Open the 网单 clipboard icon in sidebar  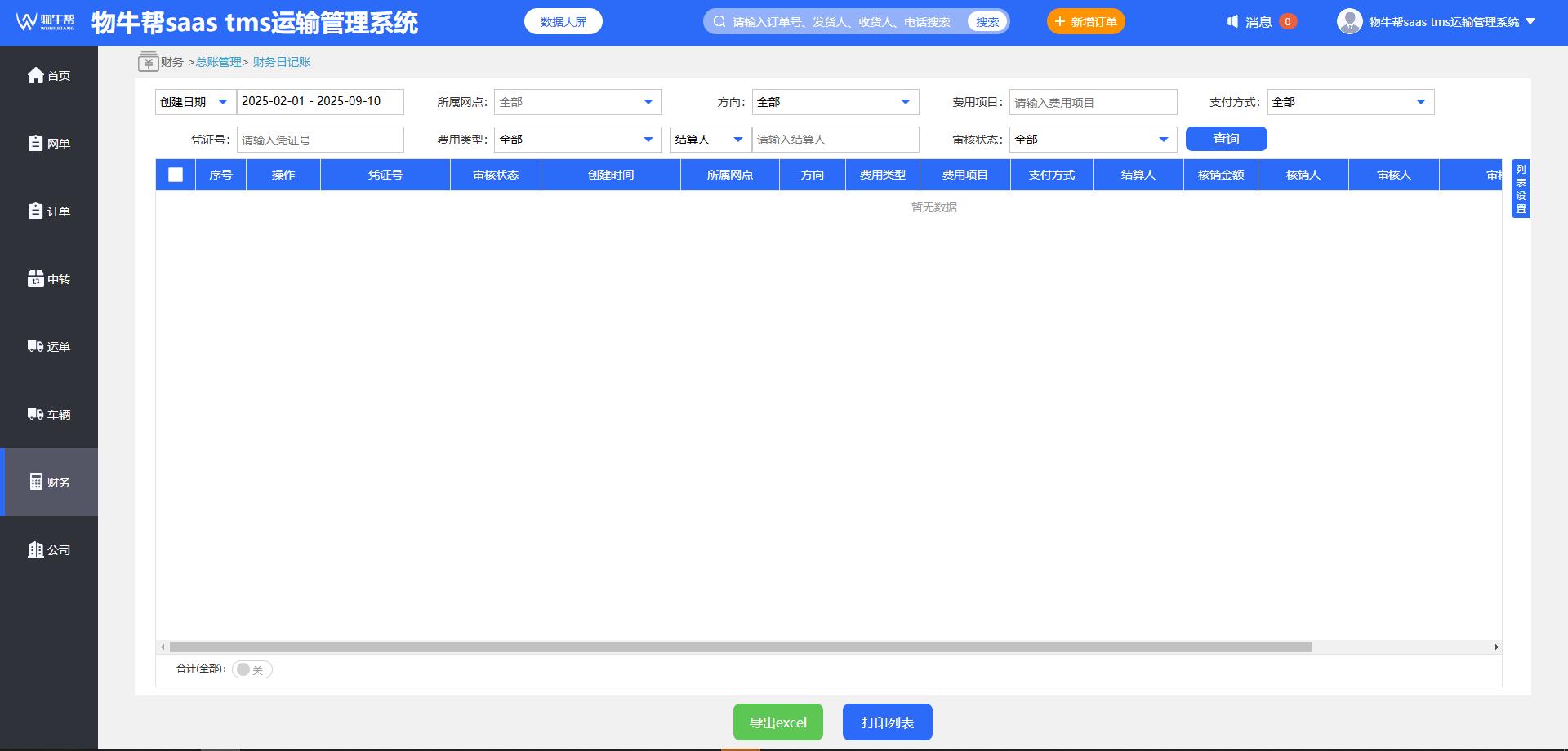(x=36, y=144)
